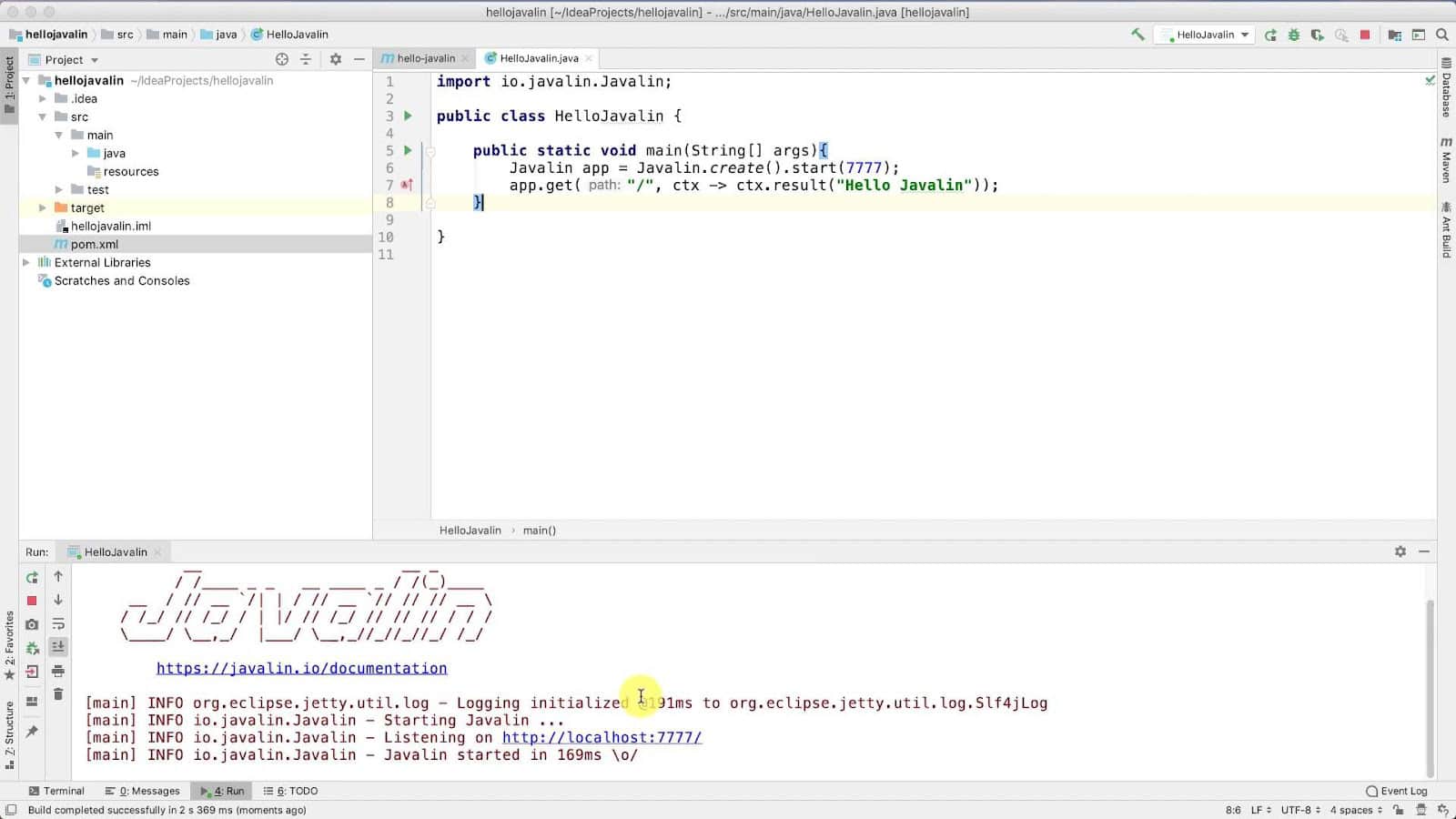The image size is (1456, 819).
Task: Click the trash icon to clear console output
Action: (58, 694)
